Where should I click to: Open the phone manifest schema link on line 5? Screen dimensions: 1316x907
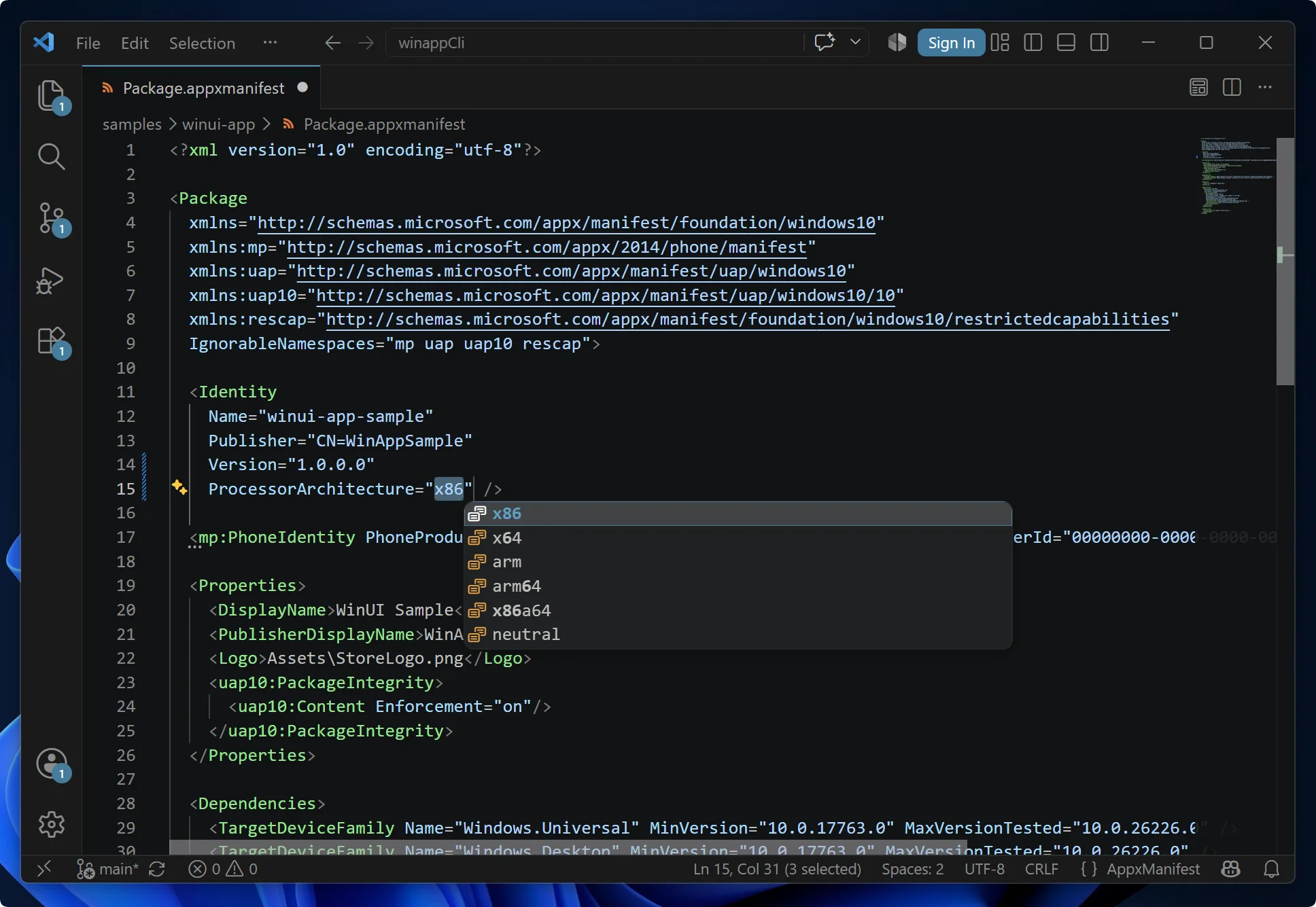547,247
